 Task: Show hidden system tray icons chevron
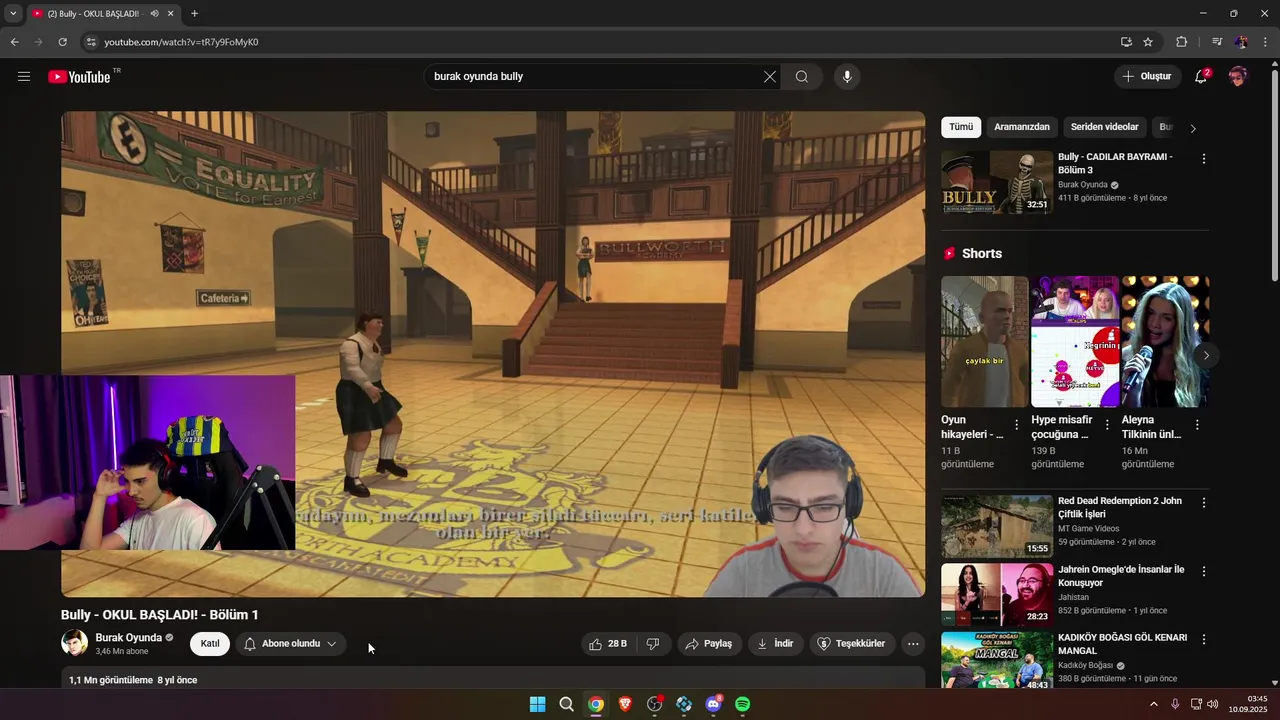coord(1153,704)
